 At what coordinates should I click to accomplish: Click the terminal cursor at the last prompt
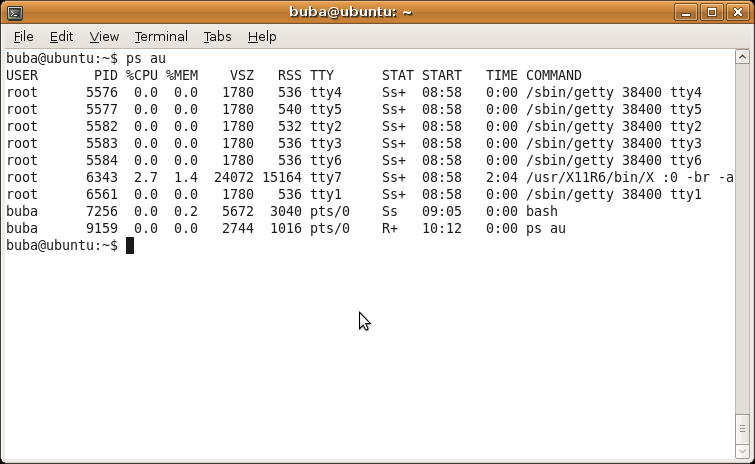[x=130, y=245]
